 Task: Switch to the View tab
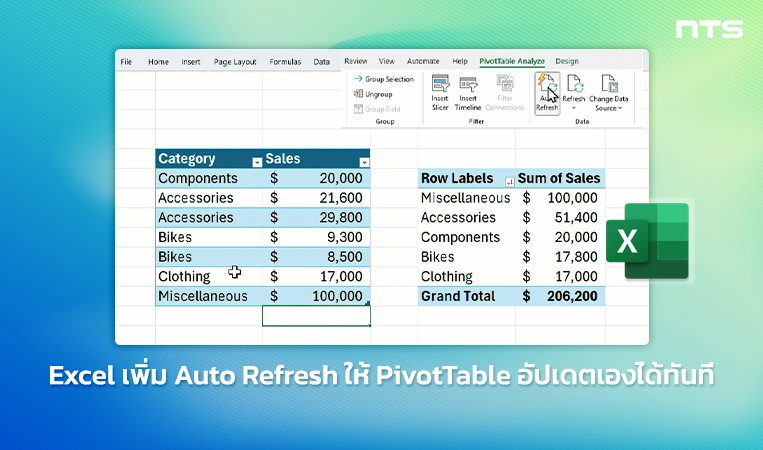[386, 61]
